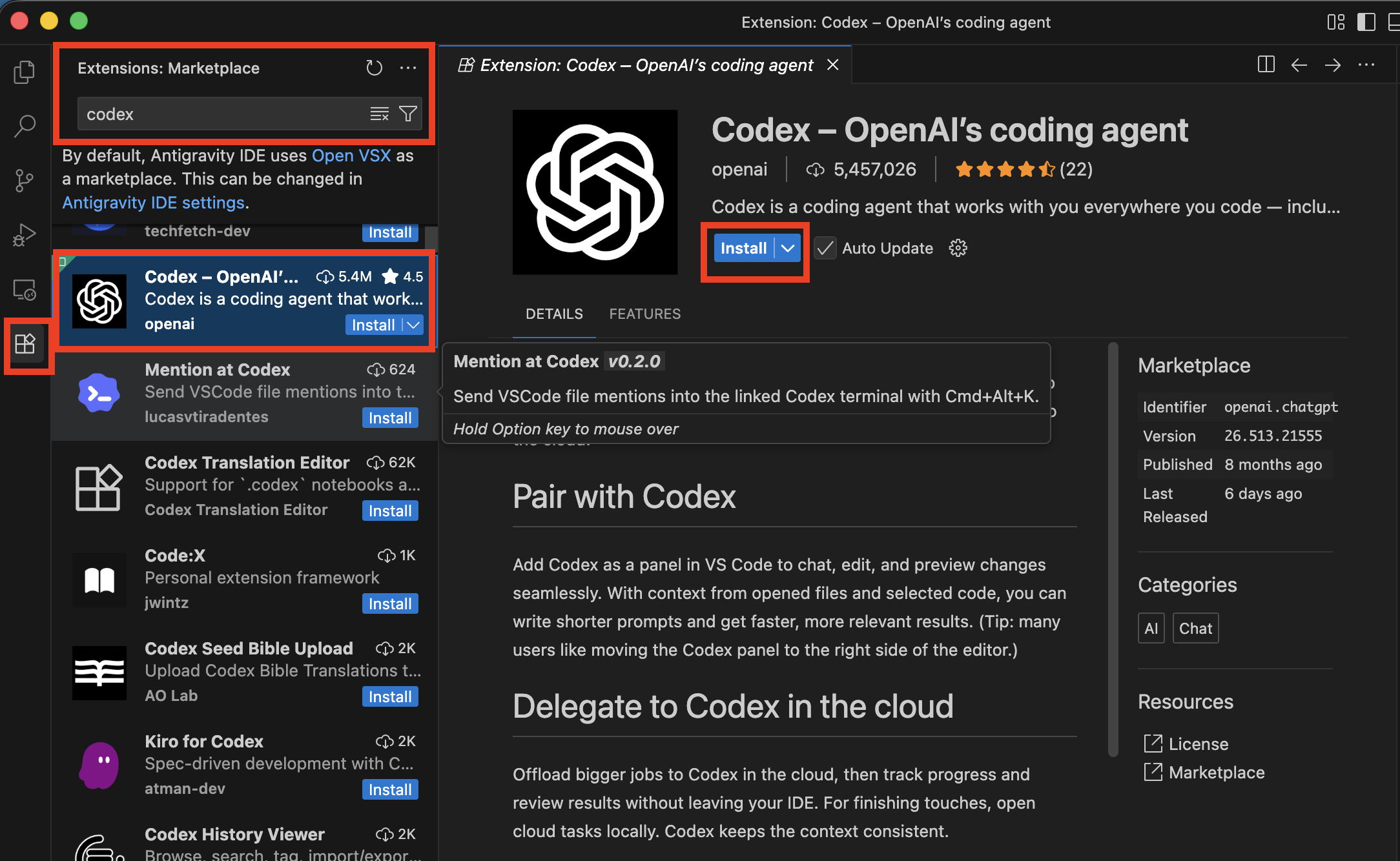The height and width of the screenshot is (861, 1400).
Task: Open the Open VSX link
Action: [x=351, y=156]
